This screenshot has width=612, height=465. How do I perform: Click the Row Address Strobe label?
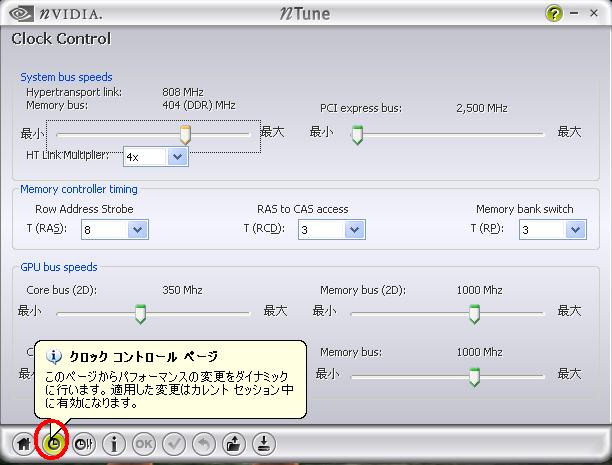(84, 209)
